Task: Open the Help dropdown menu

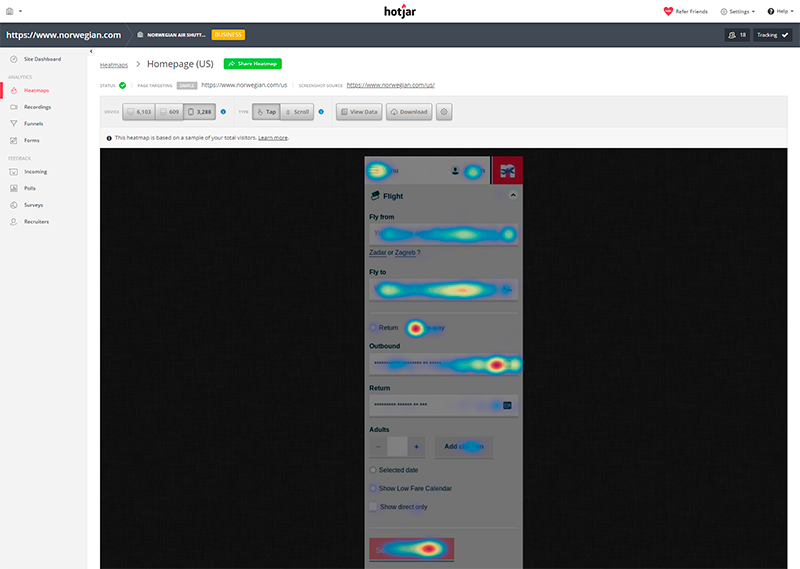Action: [x=781, y=11]
